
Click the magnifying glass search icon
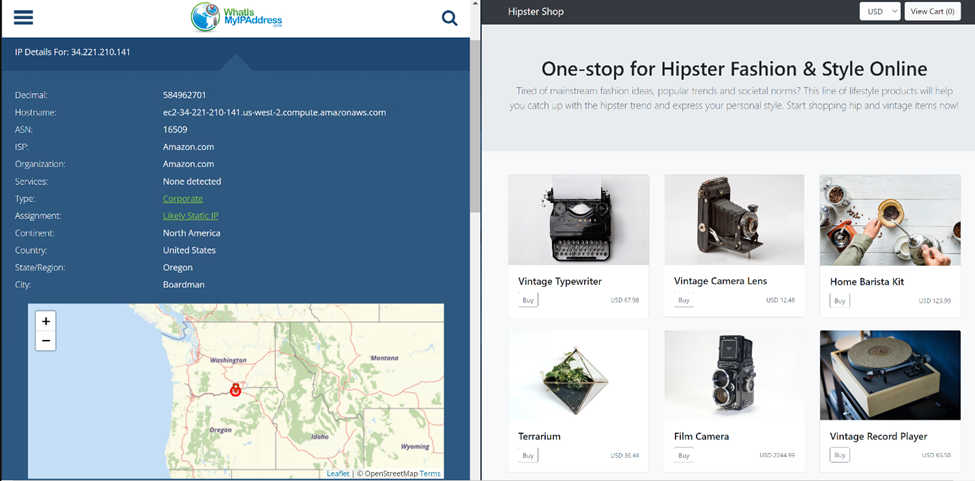(449, 17)
